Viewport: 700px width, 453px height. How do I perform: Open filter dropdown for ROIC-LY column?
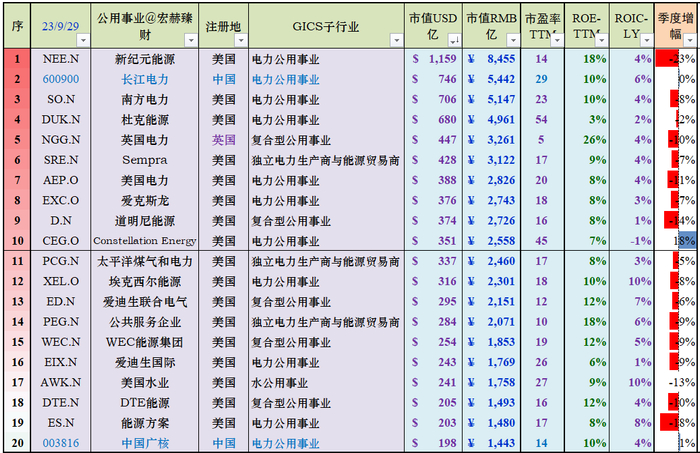pos(647,41)
